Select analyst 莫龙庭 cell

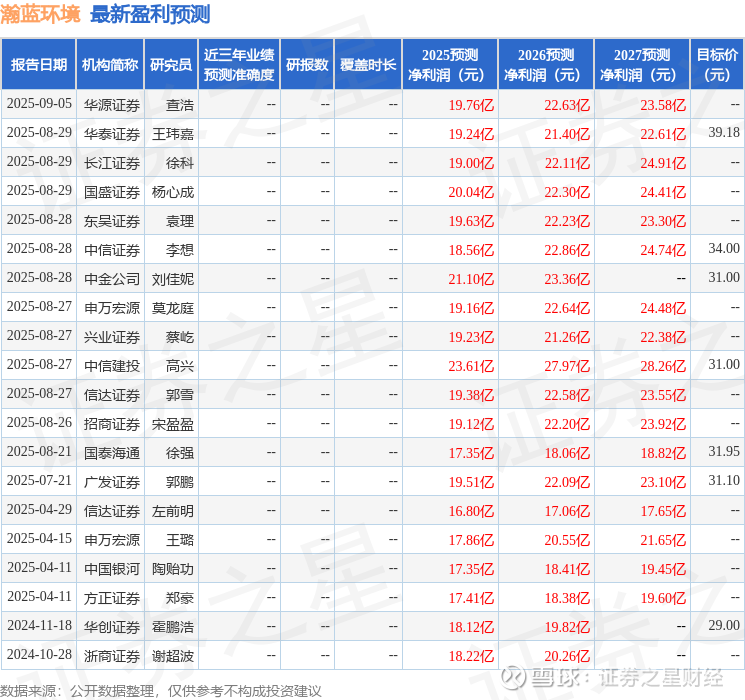[x=172, y=308]
